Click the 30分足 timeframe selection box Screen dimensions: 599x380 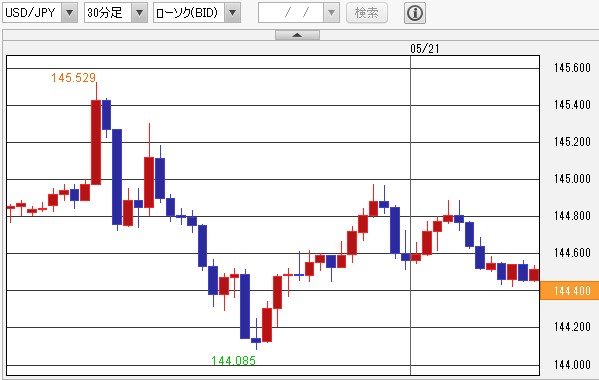click(x=108, y=13)
